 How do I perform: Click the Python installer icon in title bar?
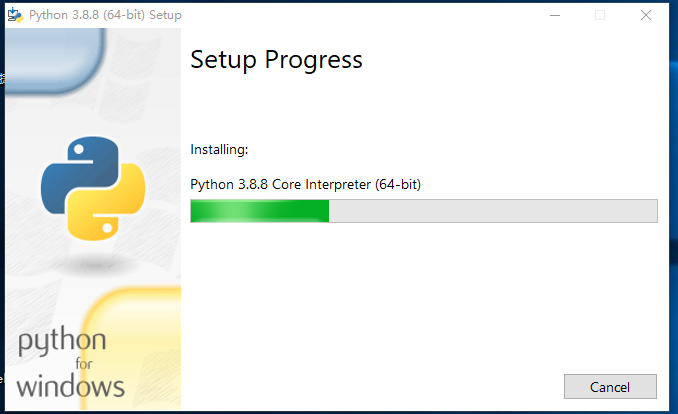[x=16, y=15]
